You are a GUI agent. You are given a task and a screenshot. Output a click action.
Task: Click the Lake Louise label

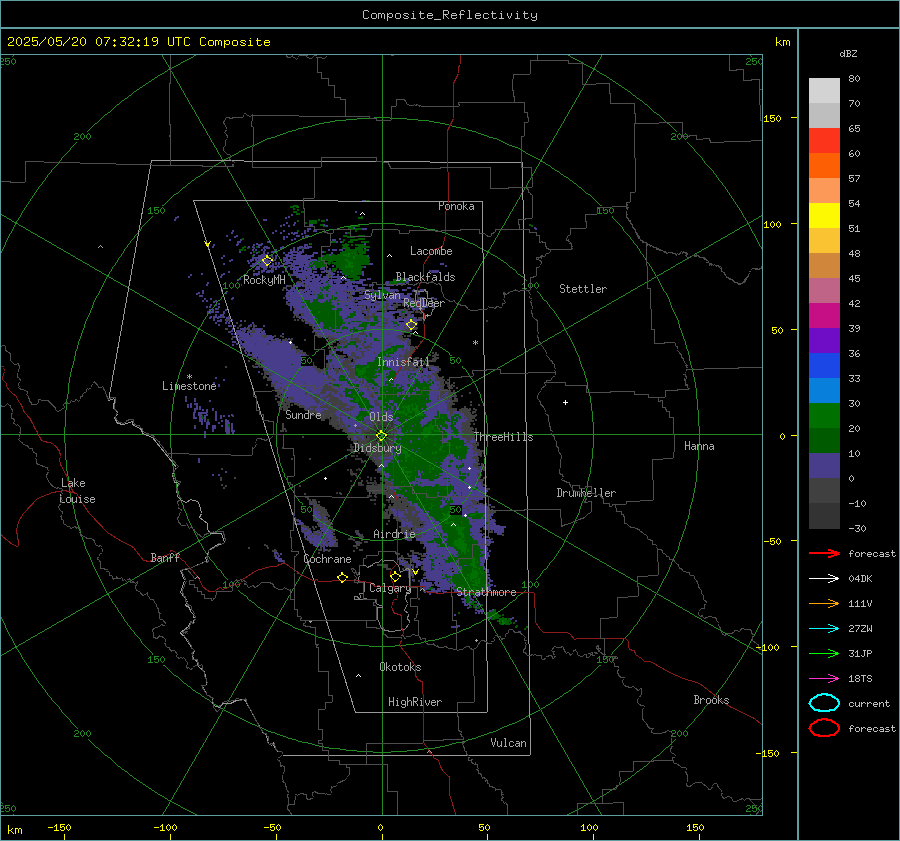(78, 491)
